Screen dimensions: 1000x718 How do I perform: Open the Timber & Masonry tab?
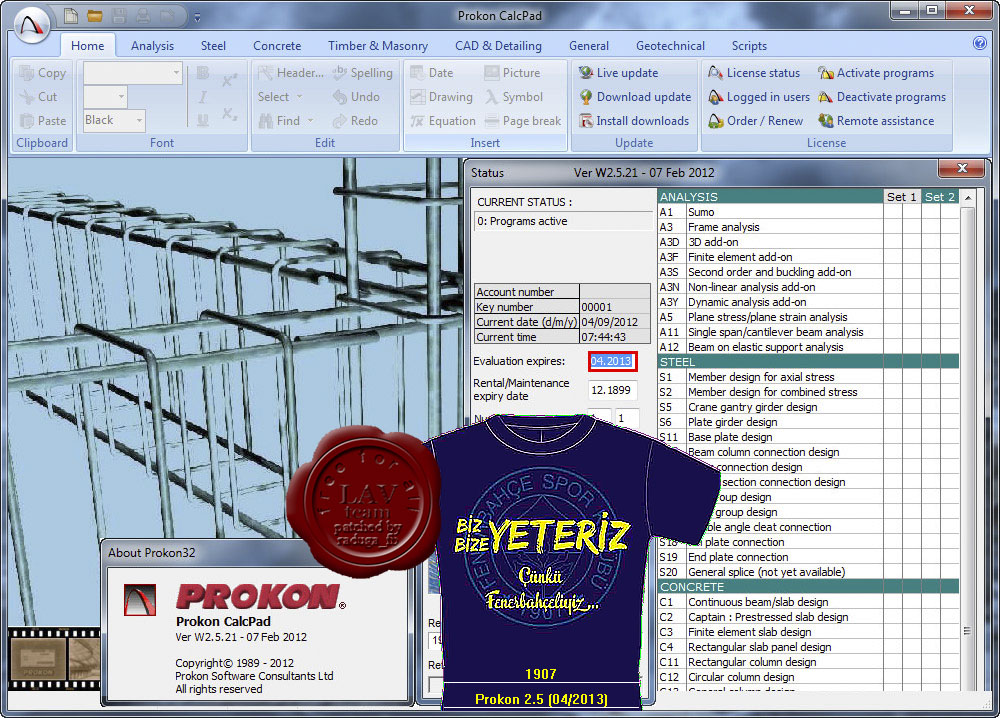tap(378, 45)
